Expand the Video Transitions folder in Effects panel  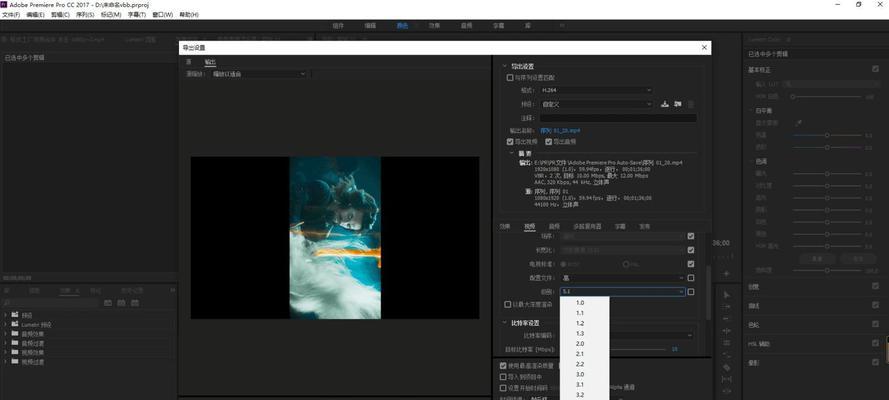pos(6,361)
